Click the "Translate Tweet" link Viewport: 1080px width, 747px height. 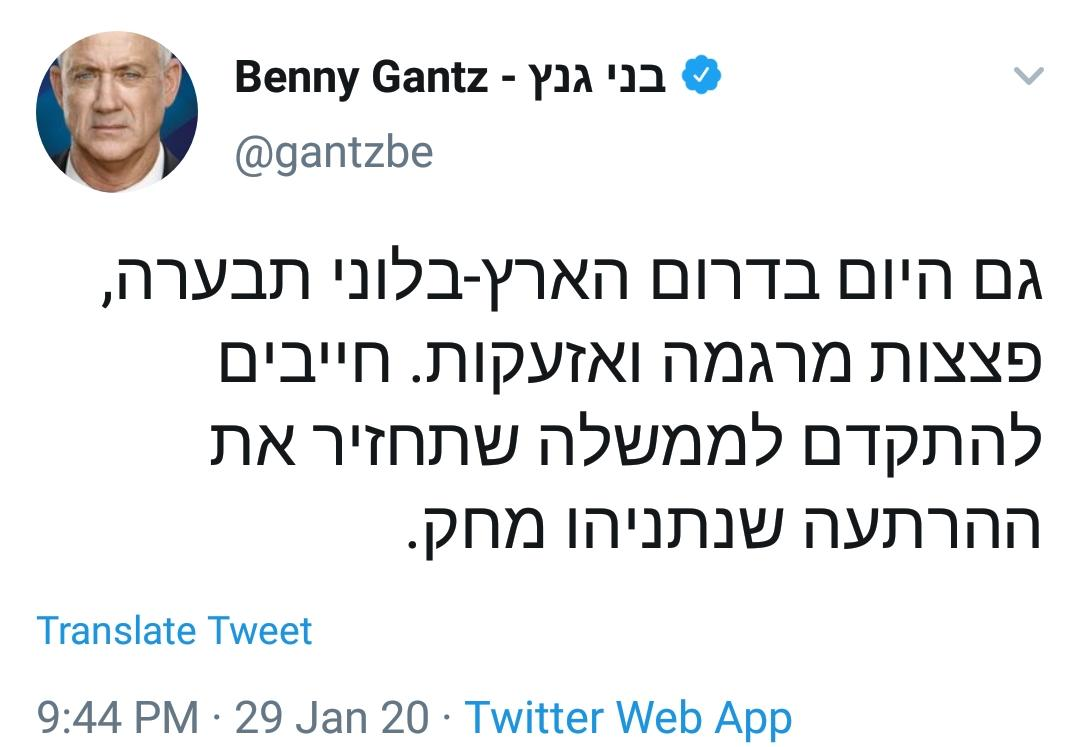click(x=174, y=631)
